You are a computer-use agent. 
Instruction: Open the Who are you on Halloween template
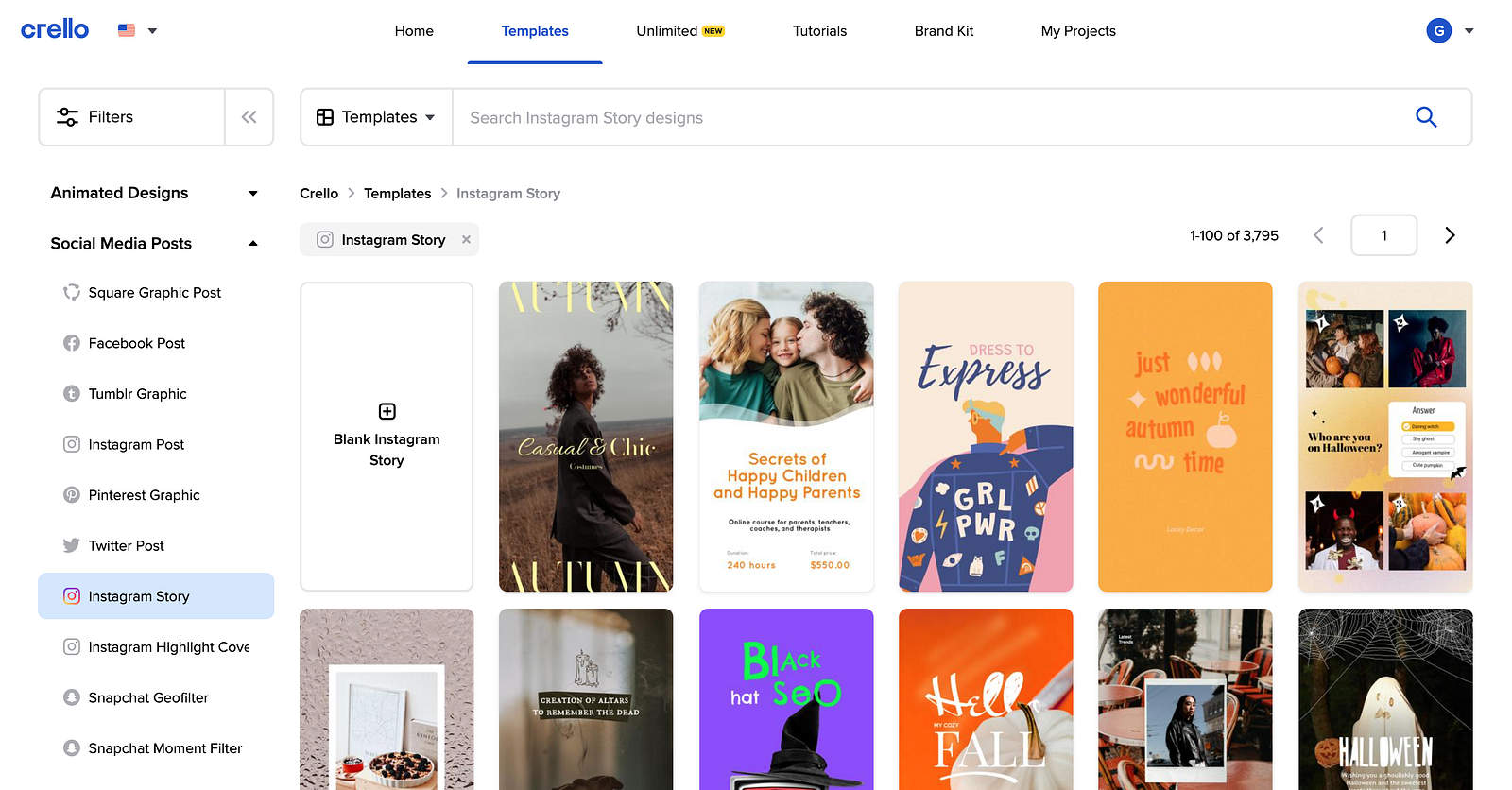(1385, 437)
